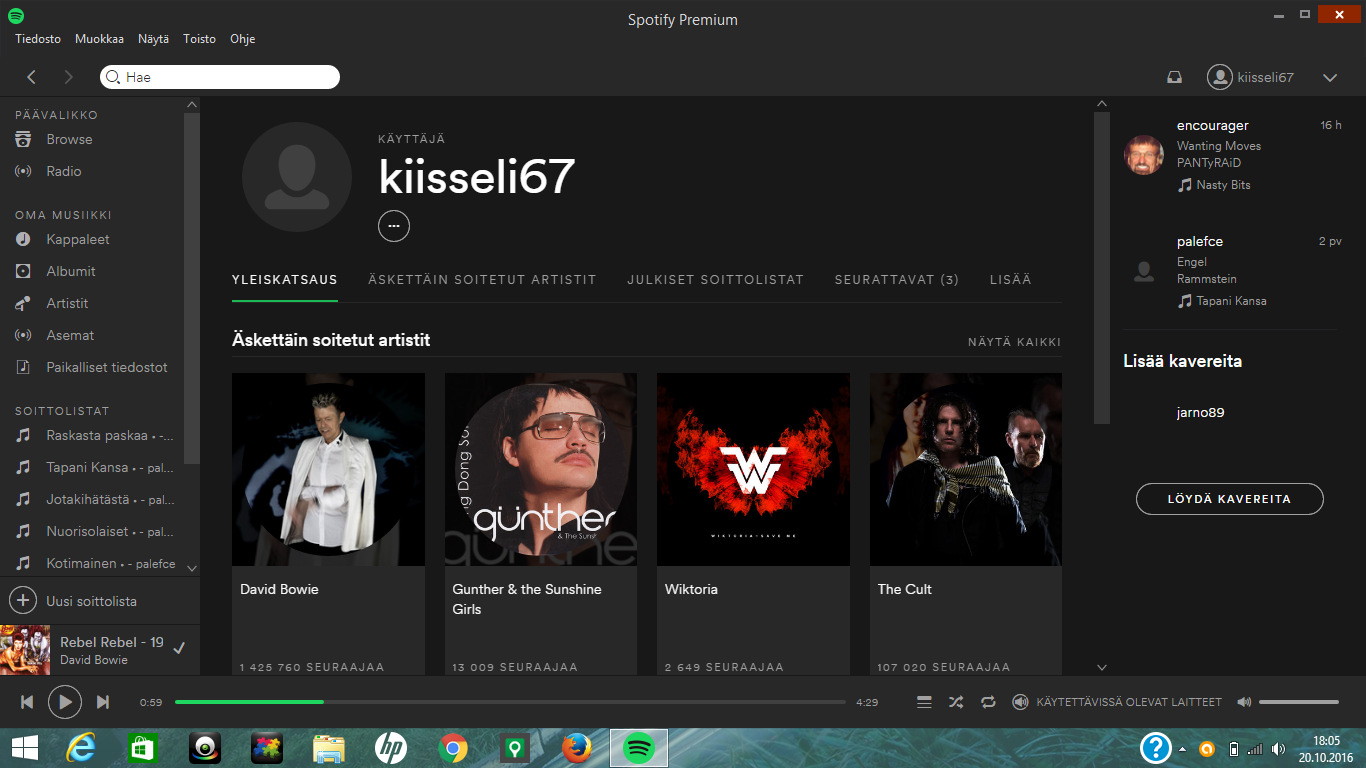Image resolution: width=1366 pixels, height=768 pixels.
Task: Open the play queue list icon
Action: click(924, 702)
